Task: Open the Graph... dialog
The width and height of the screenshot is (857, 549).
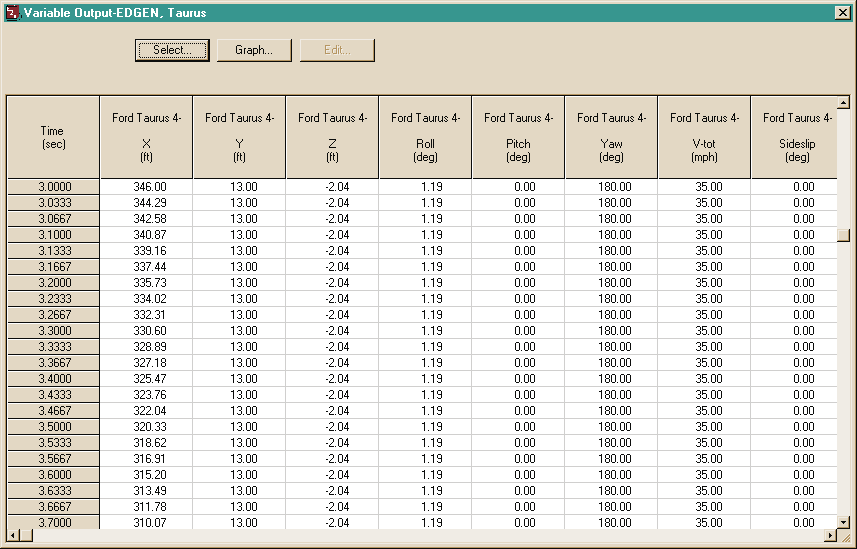Action: (x=254, y=50)
